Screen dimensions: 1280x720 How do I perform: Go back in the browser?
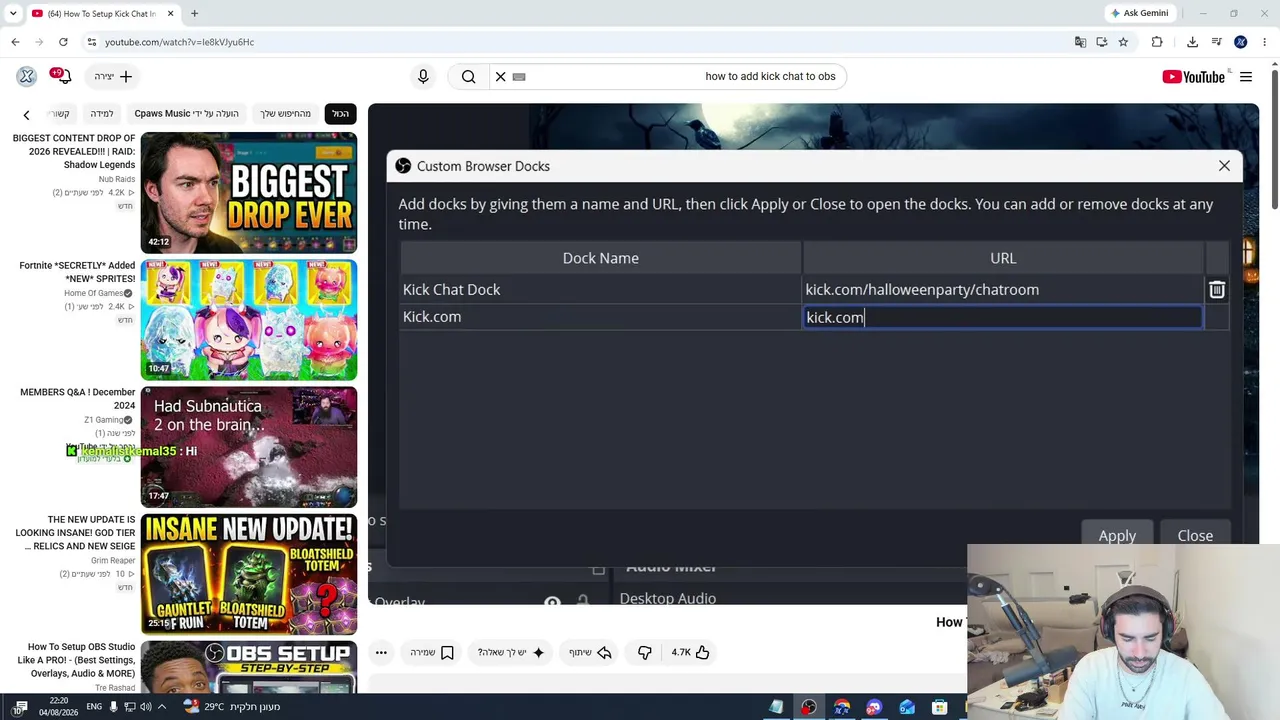[x=15, y=42]
